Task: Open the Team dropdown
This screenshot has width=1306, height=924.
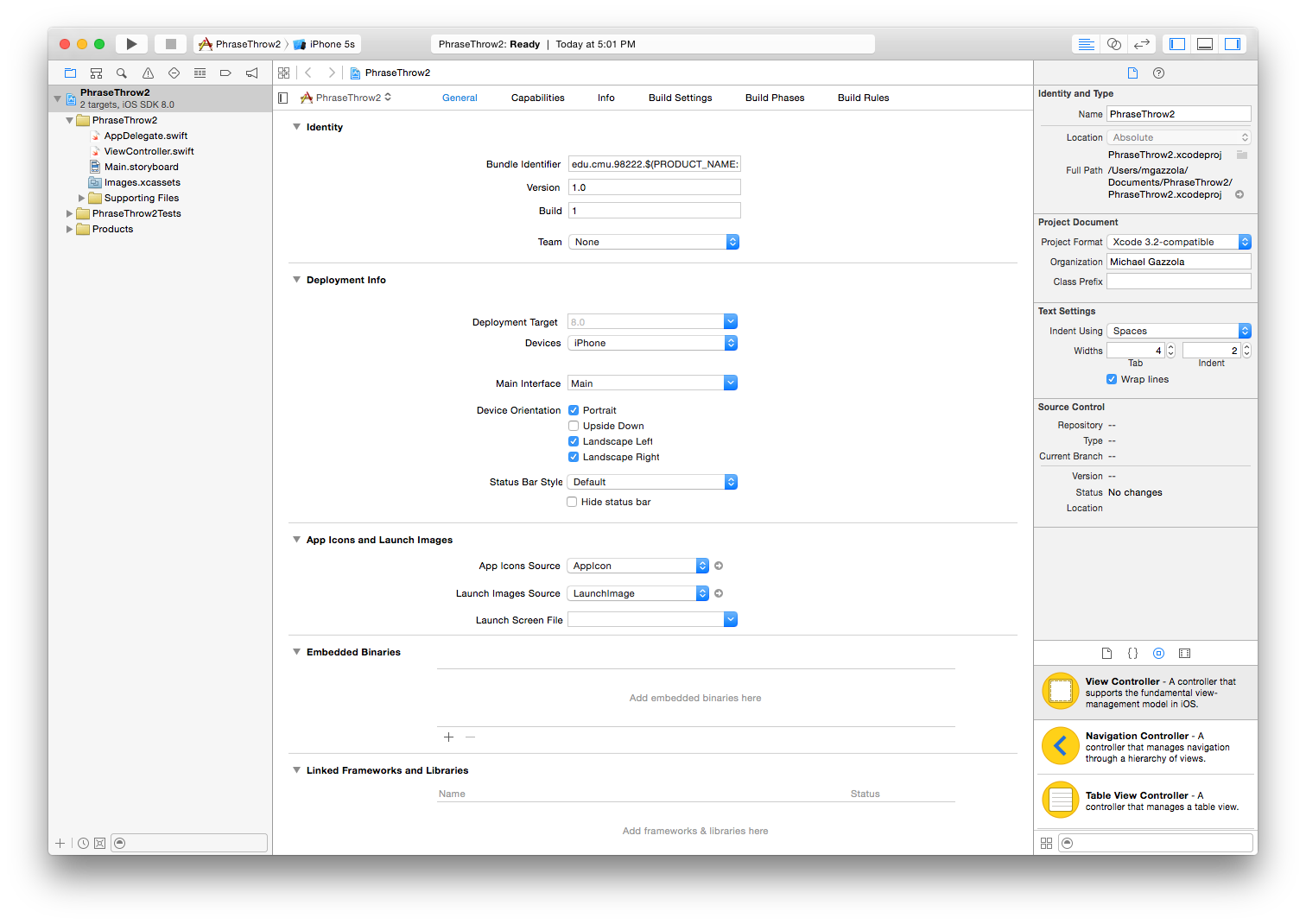Action: pos(654,242)
